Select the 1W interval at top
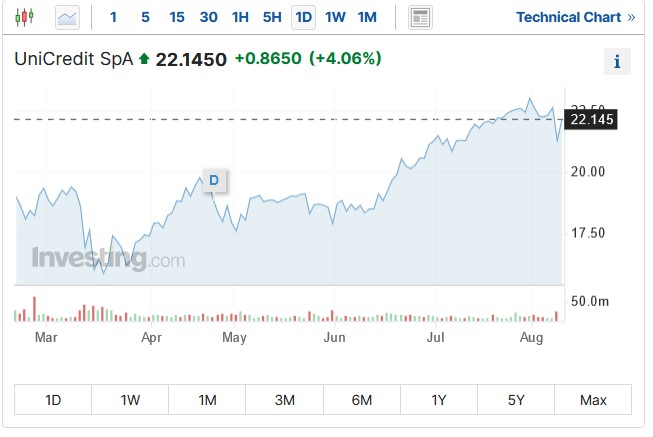 click(335, 17)
